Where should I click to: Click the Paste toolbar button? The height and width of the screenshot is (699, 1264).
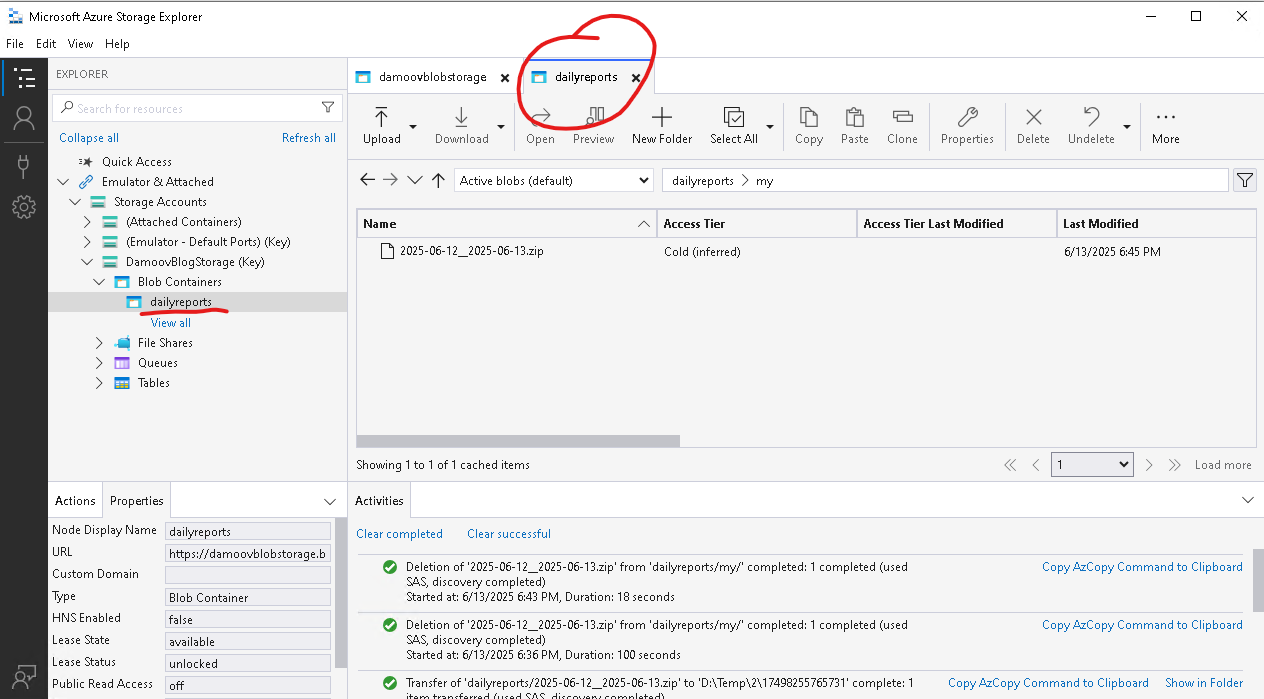pyautogui.click(x=855, y=126)
